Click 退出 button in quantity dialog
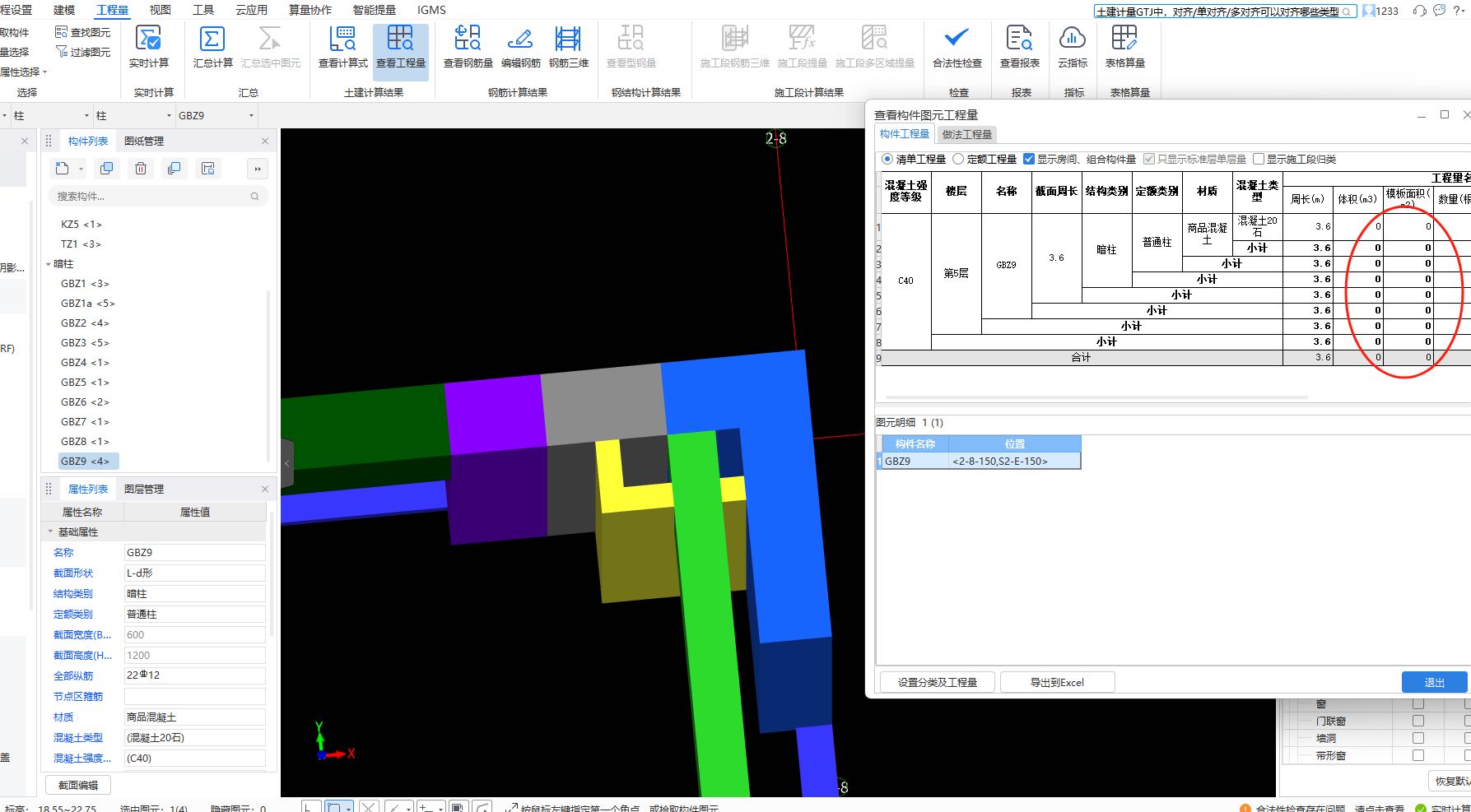Screen dimensions: 1471x812 pyautogui.click(x=1434, y=682)
